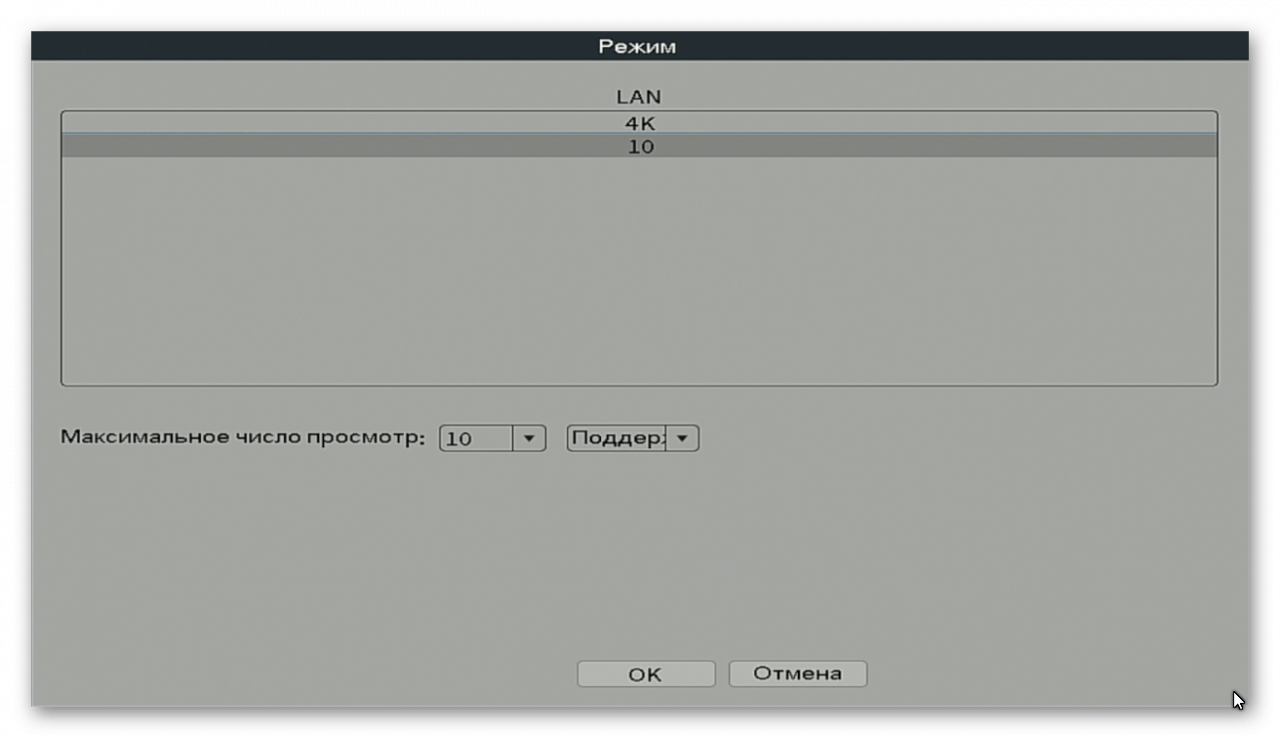Click the triangle icon beside Поддер
1280x738 pixels.
(682, 438)
